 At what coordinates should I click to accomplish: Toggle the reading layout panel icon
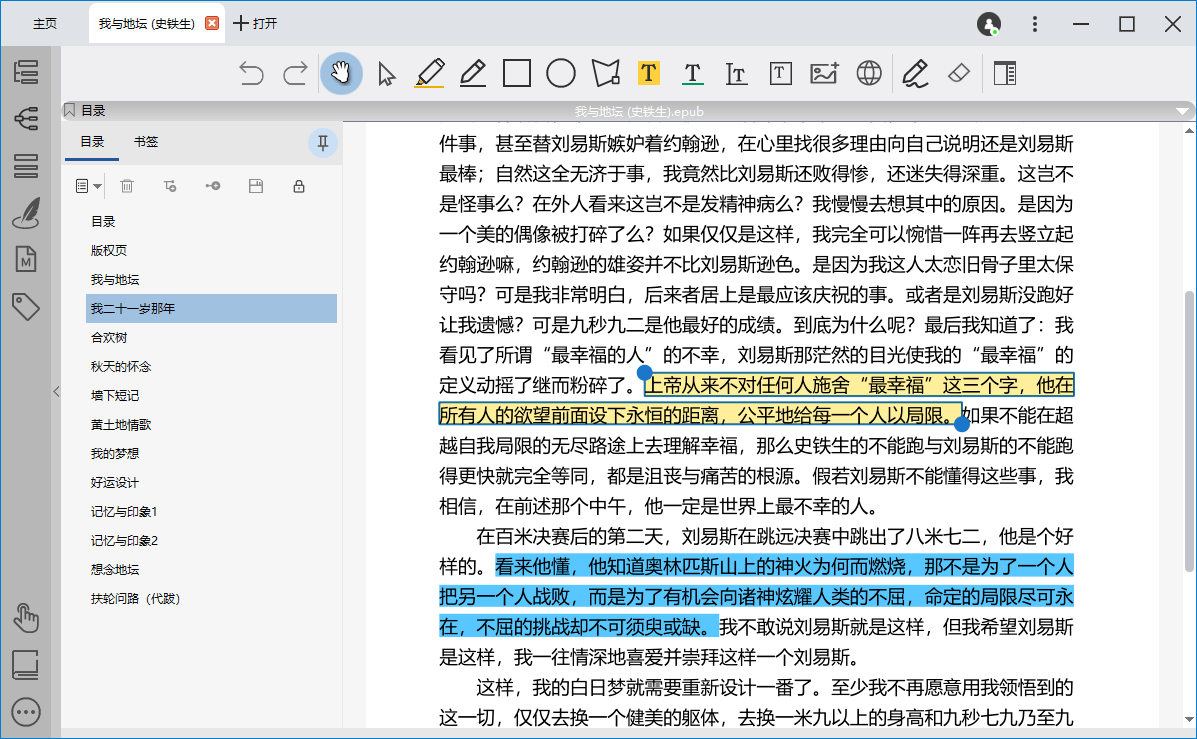(x=1004, y=73)
